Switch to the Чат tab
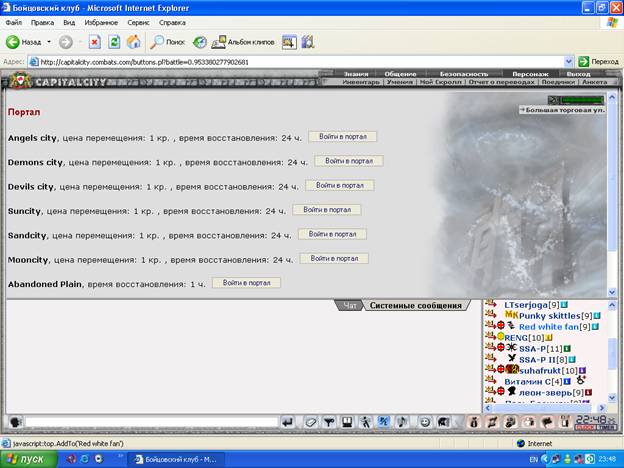This screenshot has width=624, height=468. (x=349, y=306)
